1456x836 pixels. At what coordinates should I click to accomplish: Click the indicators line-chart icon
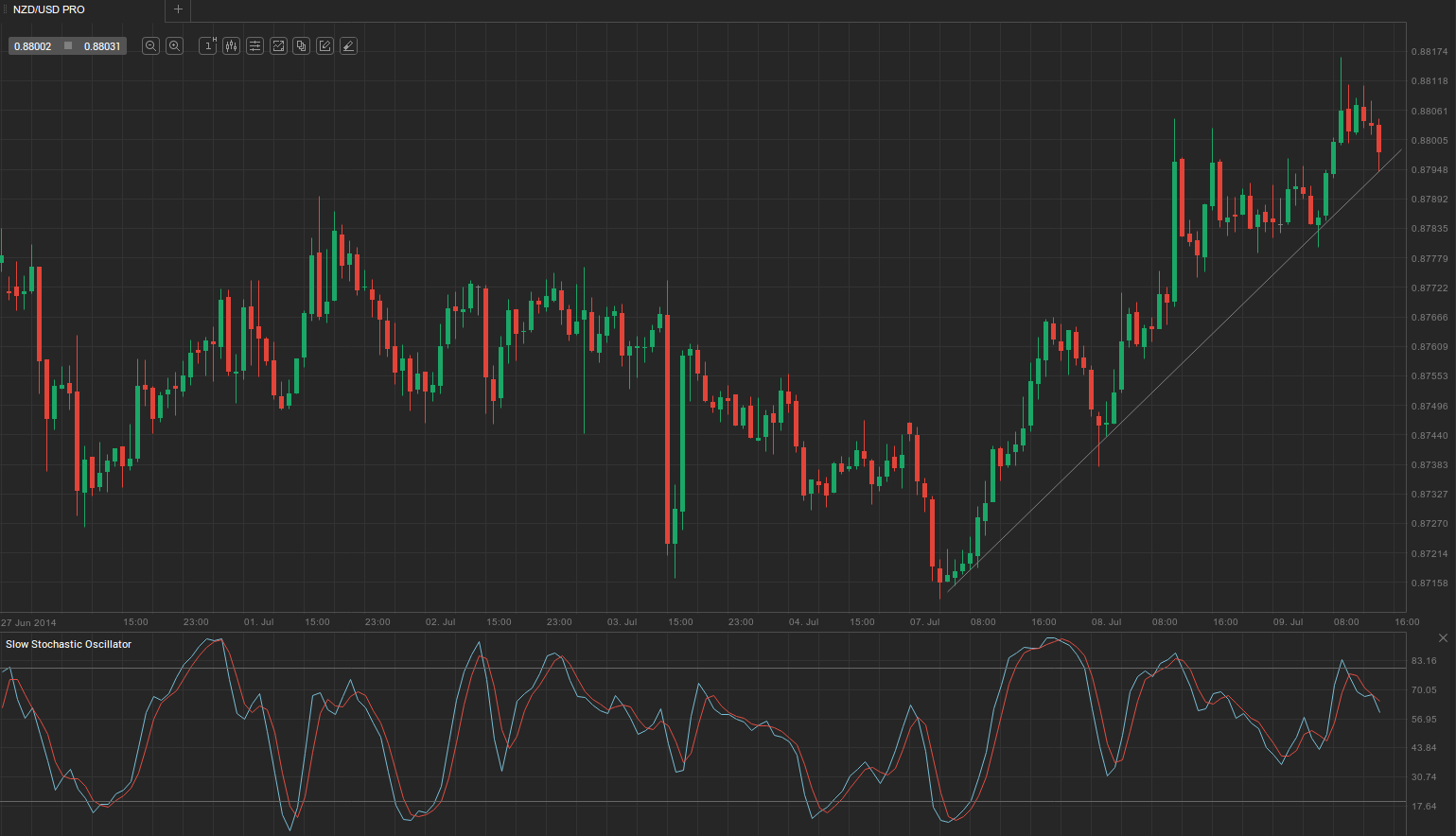tap(278, 45)
